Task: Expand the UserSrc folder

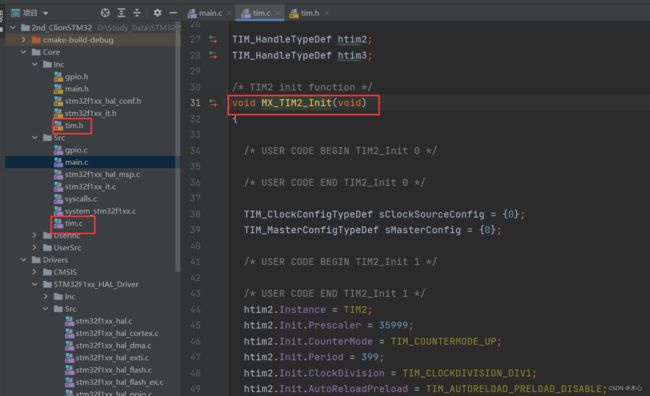Action: point(35,248)
